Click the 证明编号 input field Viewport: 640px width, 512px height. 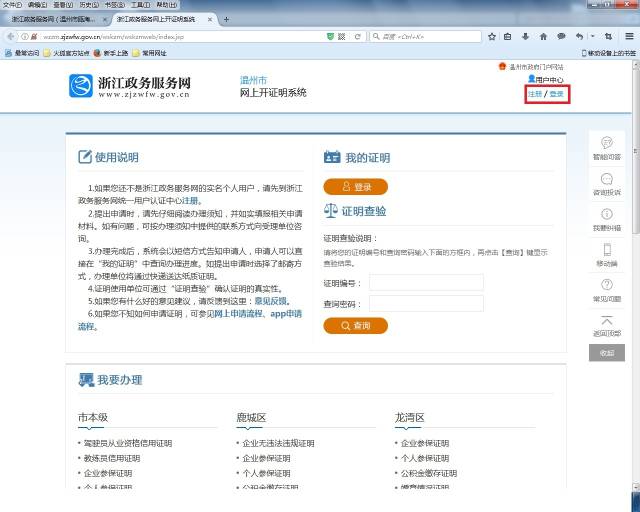[x=426, y=283]
